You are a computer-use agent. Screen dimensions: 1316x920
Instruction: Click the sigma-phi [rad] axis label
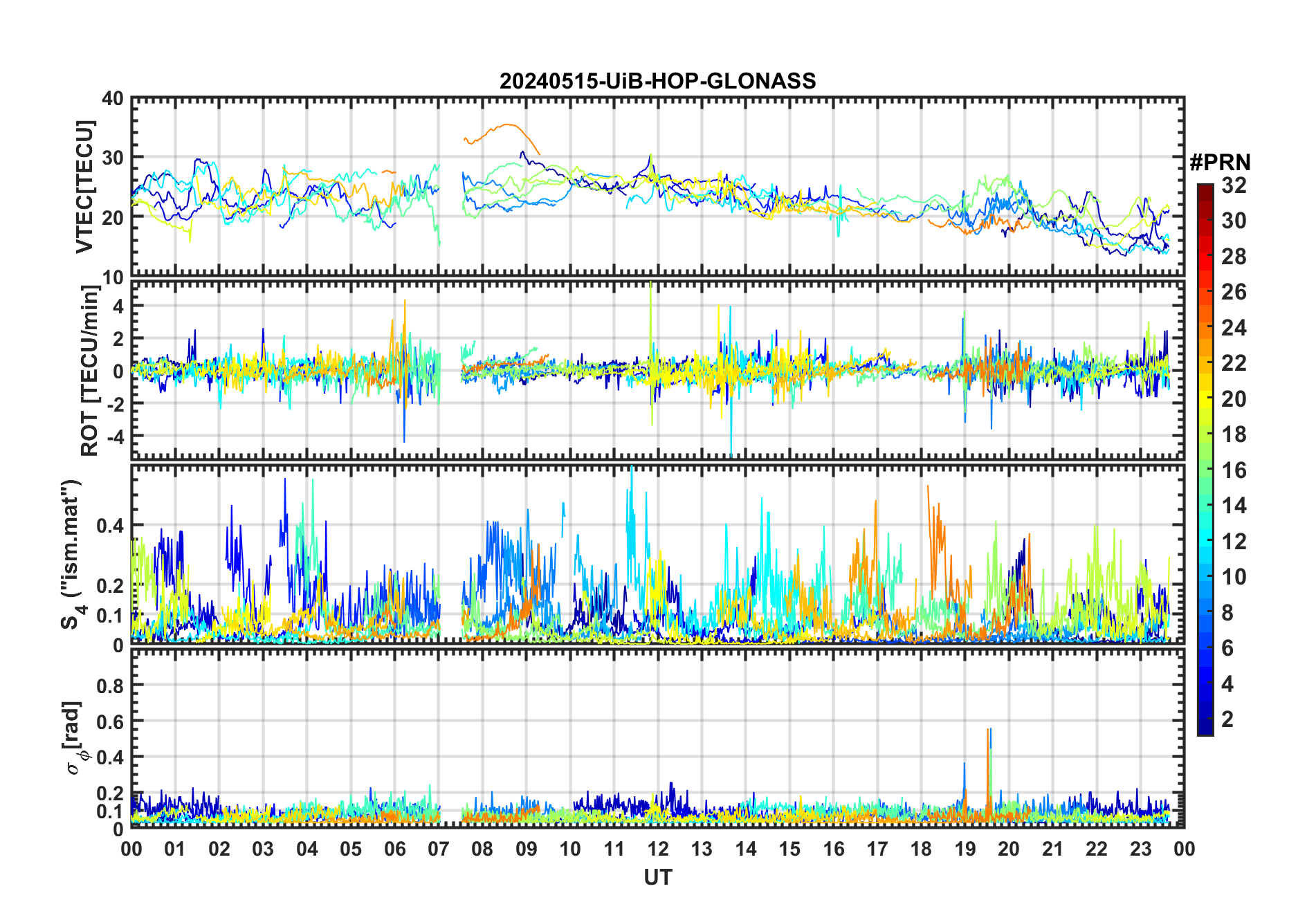tap(73, 737)
